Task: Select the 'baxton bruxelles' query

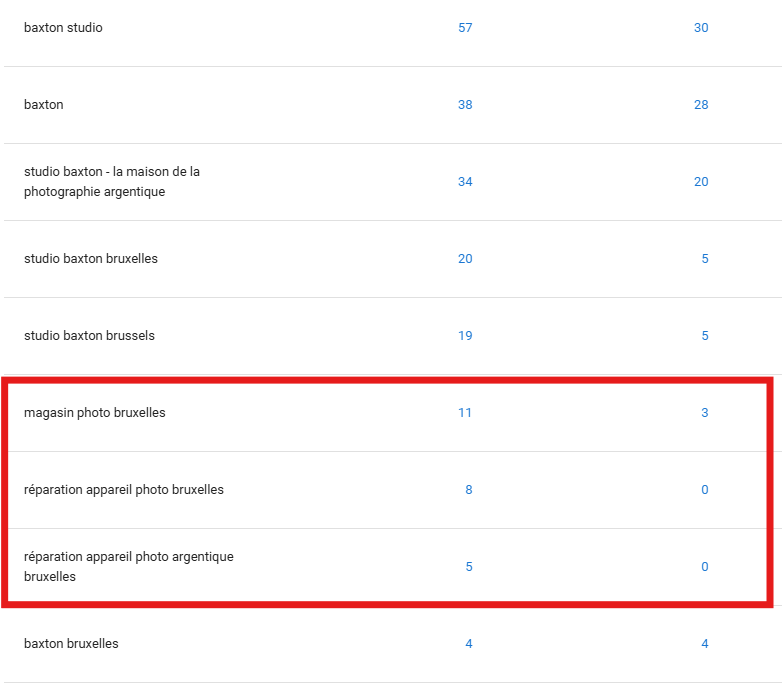Action: [x=71, y=644]
